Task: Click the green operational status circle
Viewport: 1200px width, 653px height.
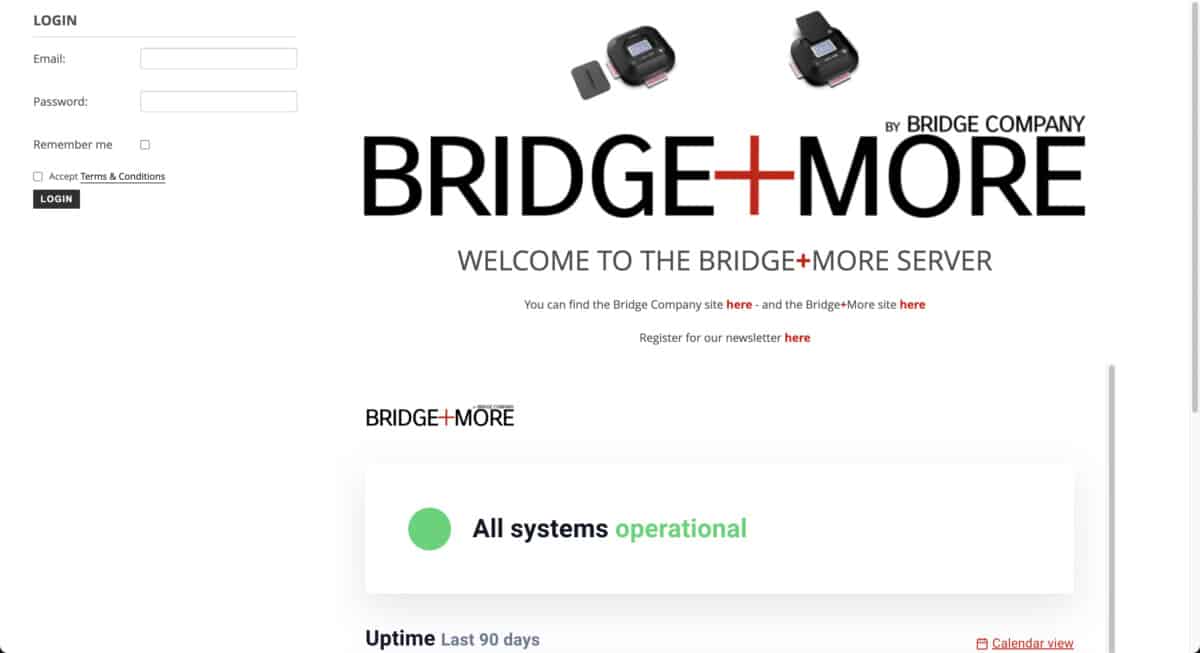Action: click(x=430, y=529)
